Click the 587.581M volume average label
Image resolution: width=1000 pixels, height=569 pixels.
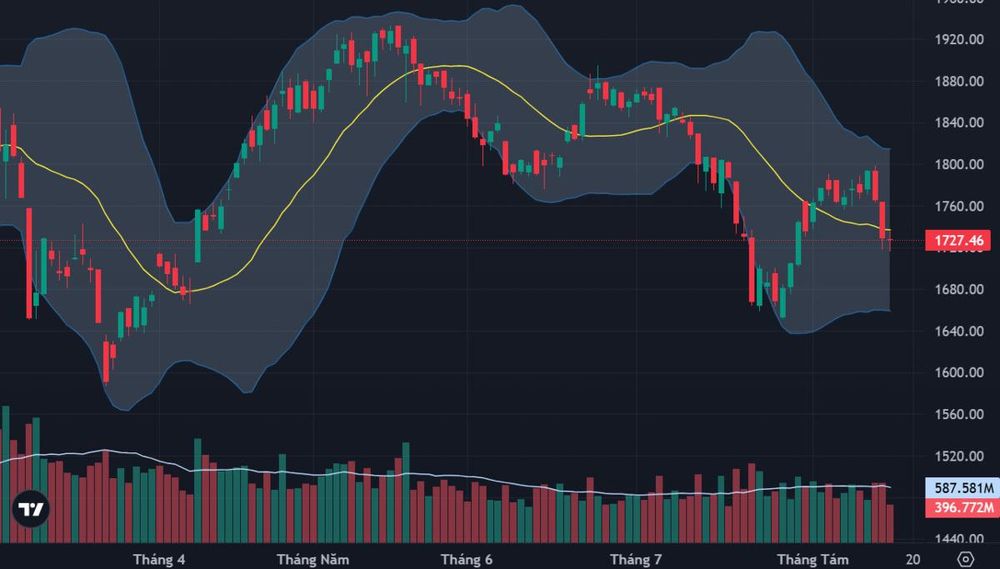tap(963, 489)
